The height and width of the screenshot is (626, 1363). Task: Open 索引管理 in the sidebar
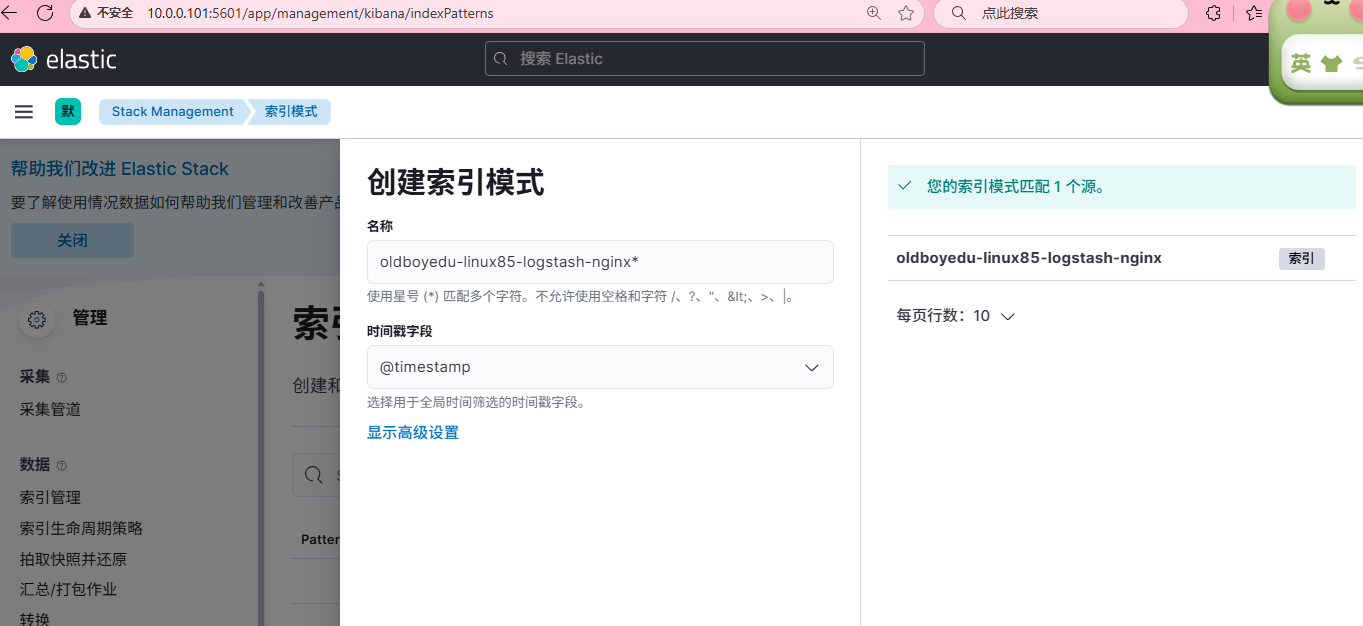pyautogui.click(x=50, y=497)
